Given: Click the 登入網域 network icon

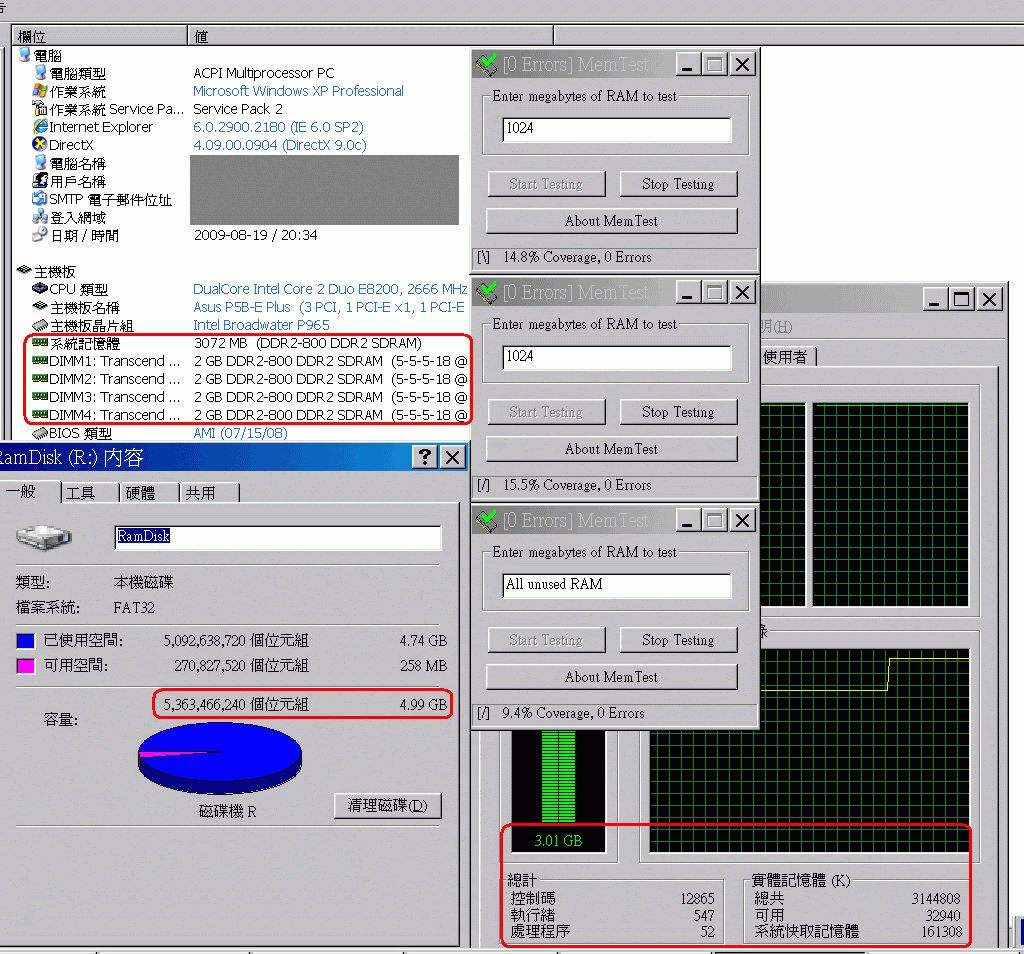Looking at the screenshot, I should 40,217.
